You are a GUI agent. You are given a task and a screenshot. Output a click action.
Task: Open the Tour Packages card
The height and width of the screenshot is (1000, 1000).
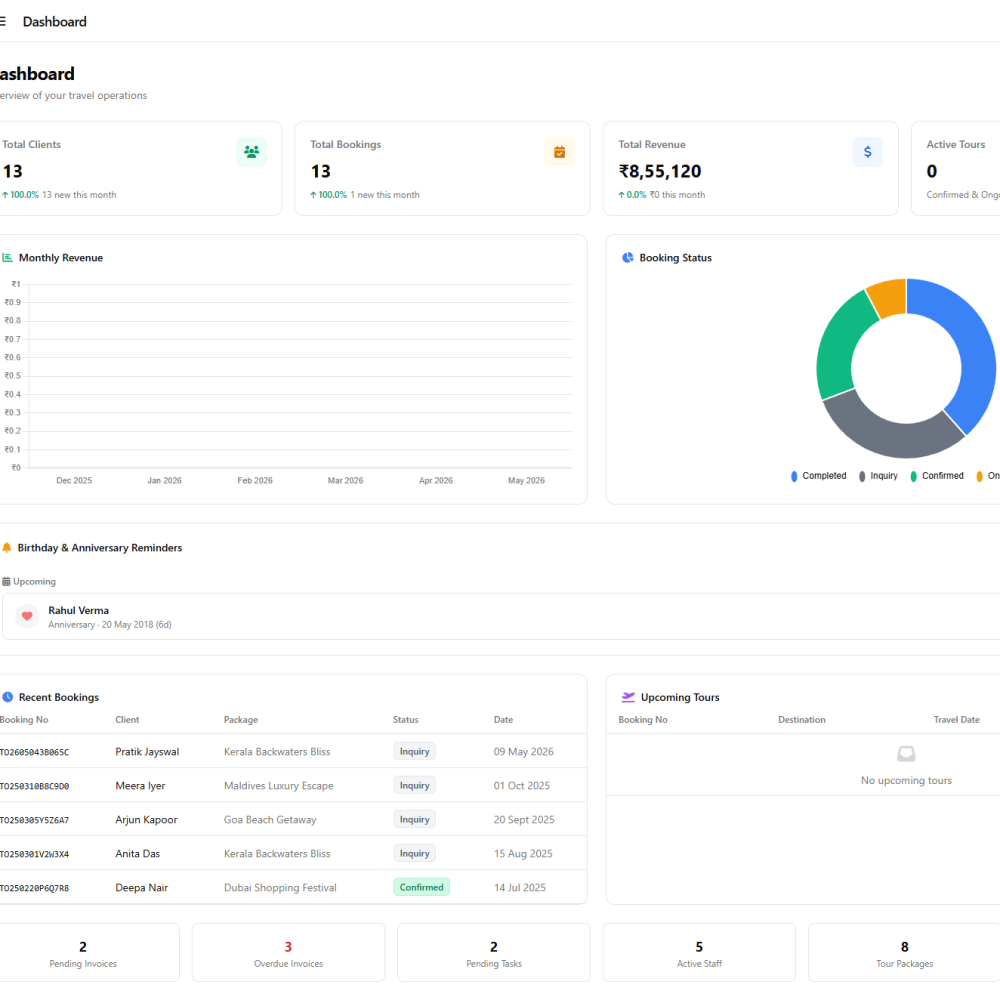pyautogui.click(x=904, y=953)
